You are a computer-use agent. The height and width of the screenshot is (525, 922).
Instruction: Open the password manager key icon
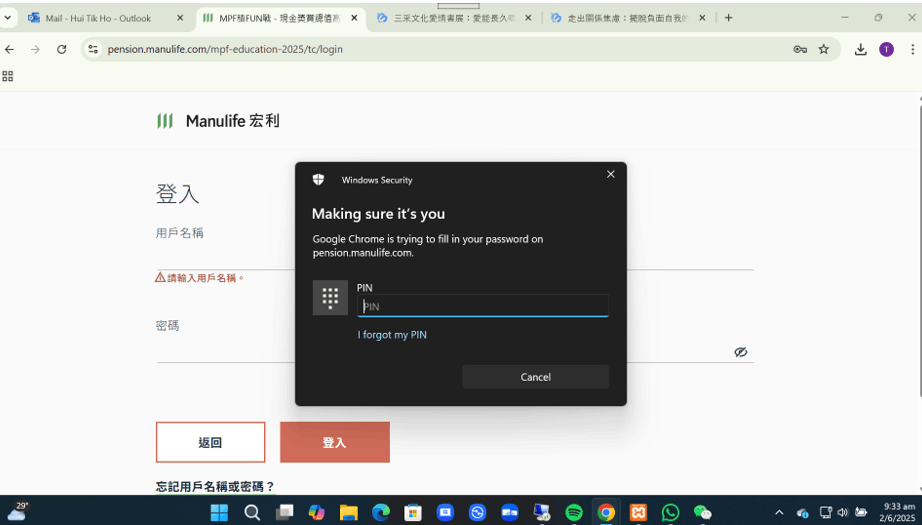click(800, 49)
